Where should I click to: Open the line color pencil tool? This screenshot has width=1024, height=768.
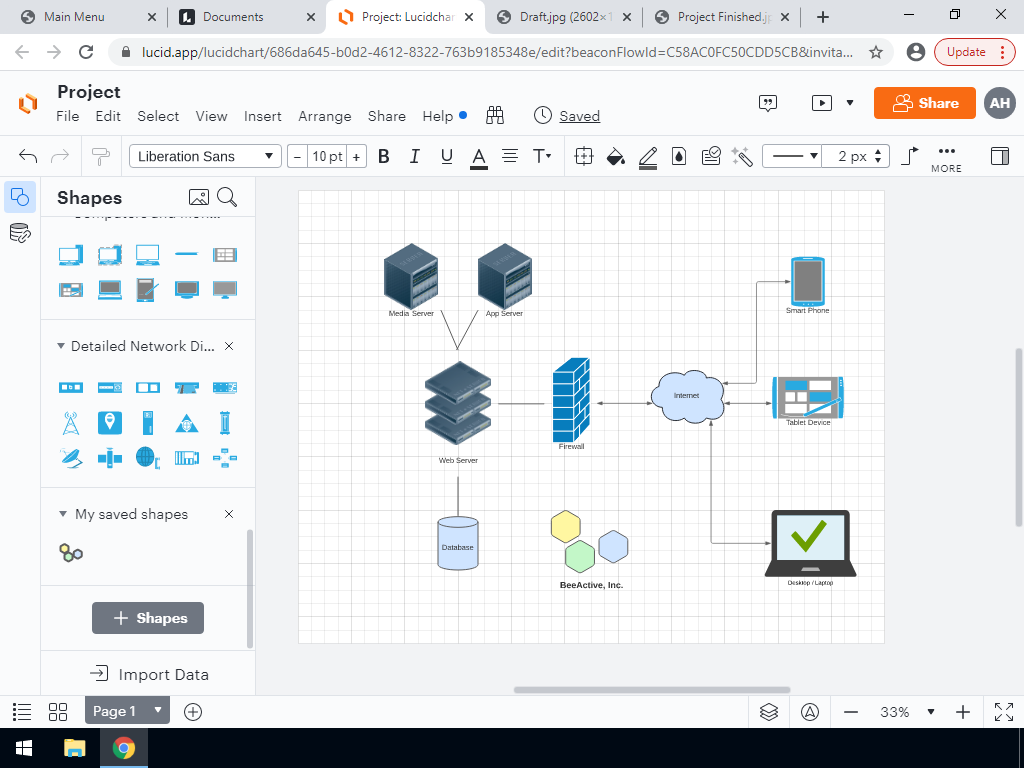point(648,157)
